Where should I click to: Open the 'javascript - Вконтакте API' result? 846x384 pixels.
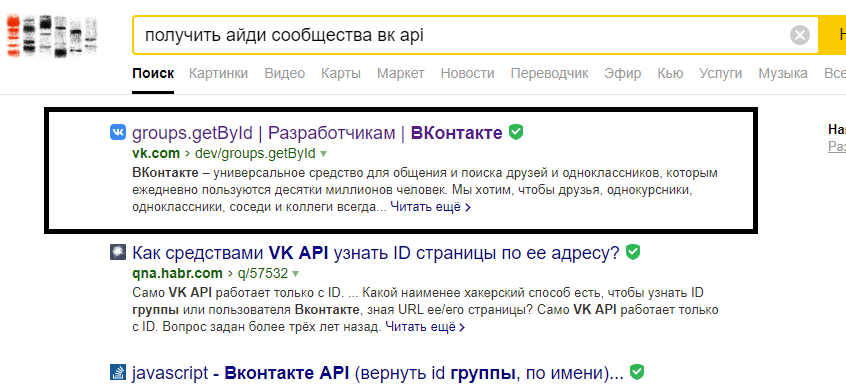(x=378, y=373)
